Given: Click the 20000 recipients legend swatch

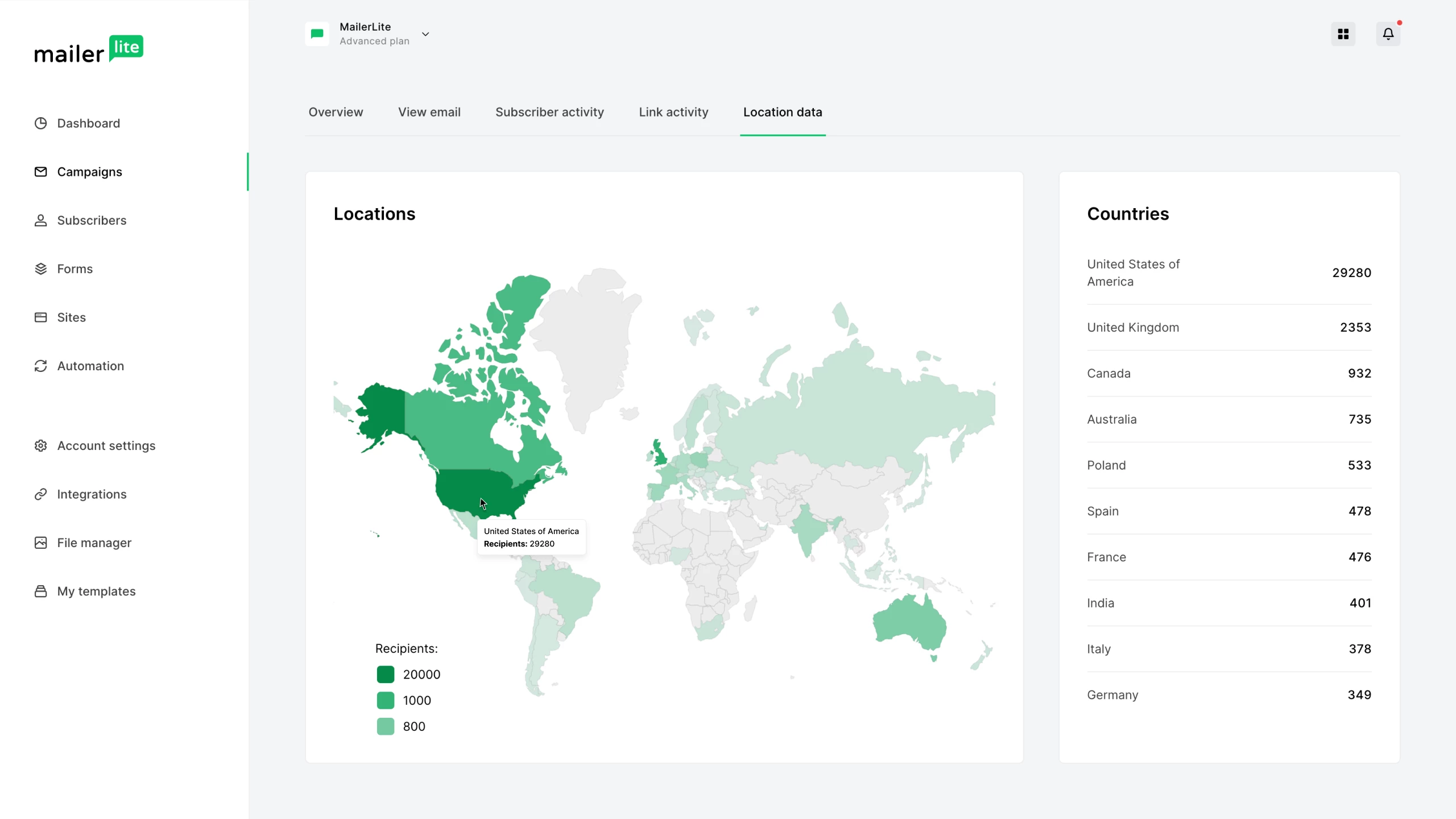Looking at the screenshot, I should click(385, 675).
